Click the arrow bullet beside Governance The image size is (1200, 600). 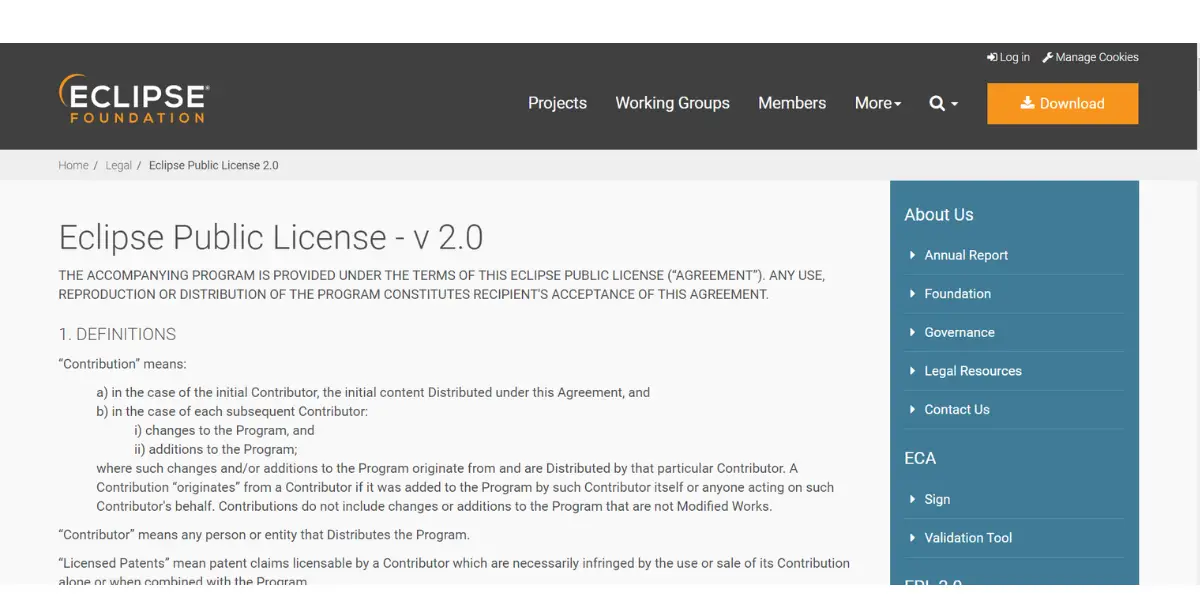[x=912, y=332]
